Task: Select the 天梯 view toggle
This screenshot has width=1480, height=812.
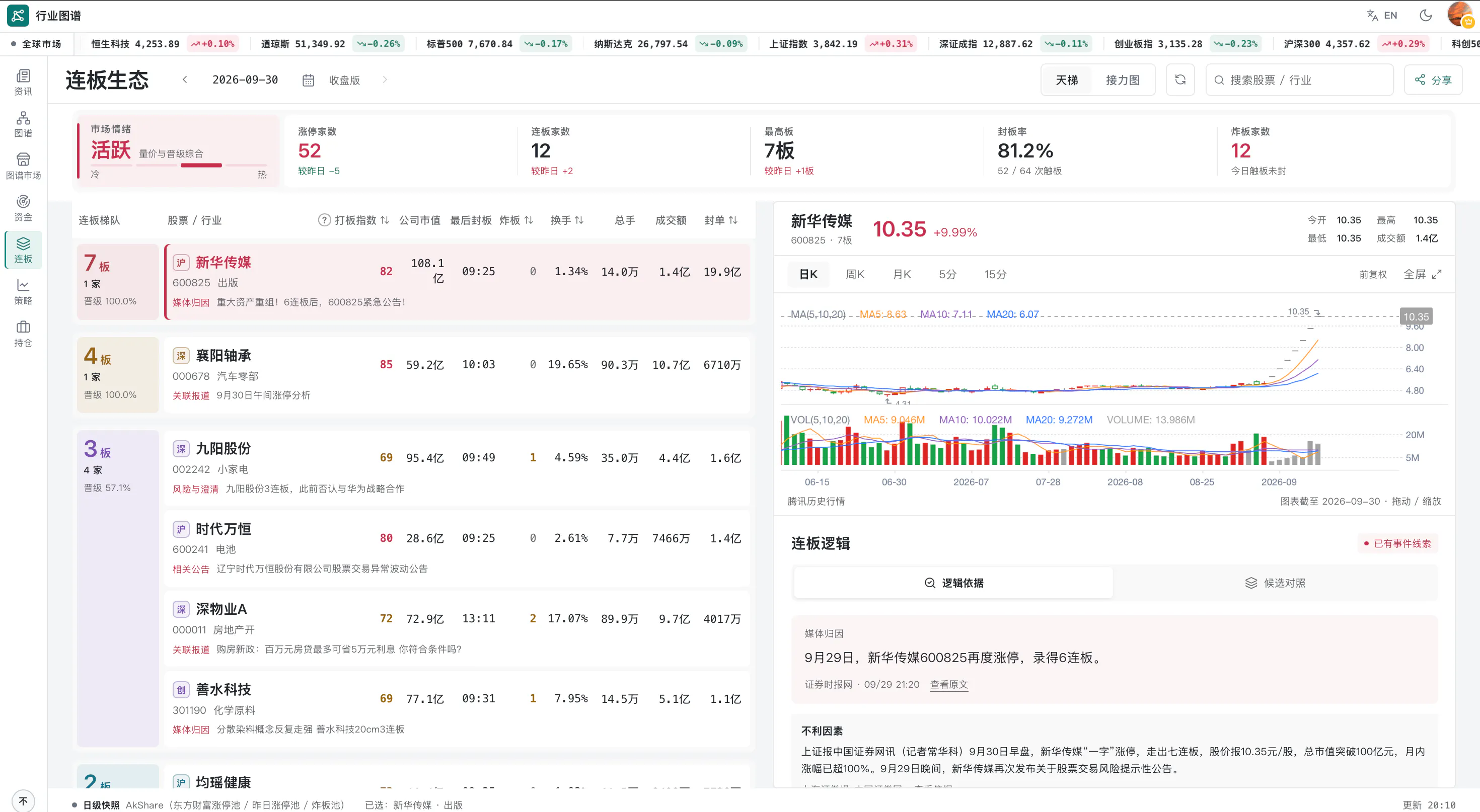Action: tap(1067, 80)
